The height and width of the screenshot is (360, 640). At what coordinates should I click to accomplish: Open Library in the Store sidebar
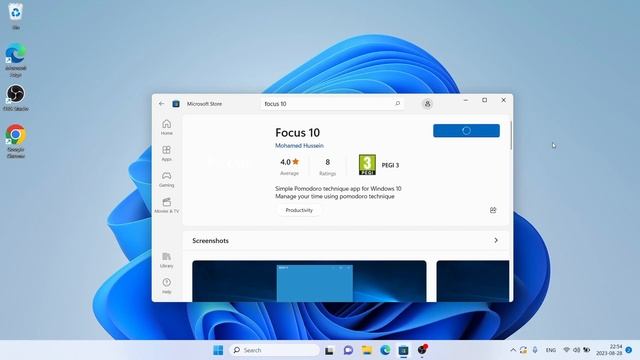(x=167, y=260)
